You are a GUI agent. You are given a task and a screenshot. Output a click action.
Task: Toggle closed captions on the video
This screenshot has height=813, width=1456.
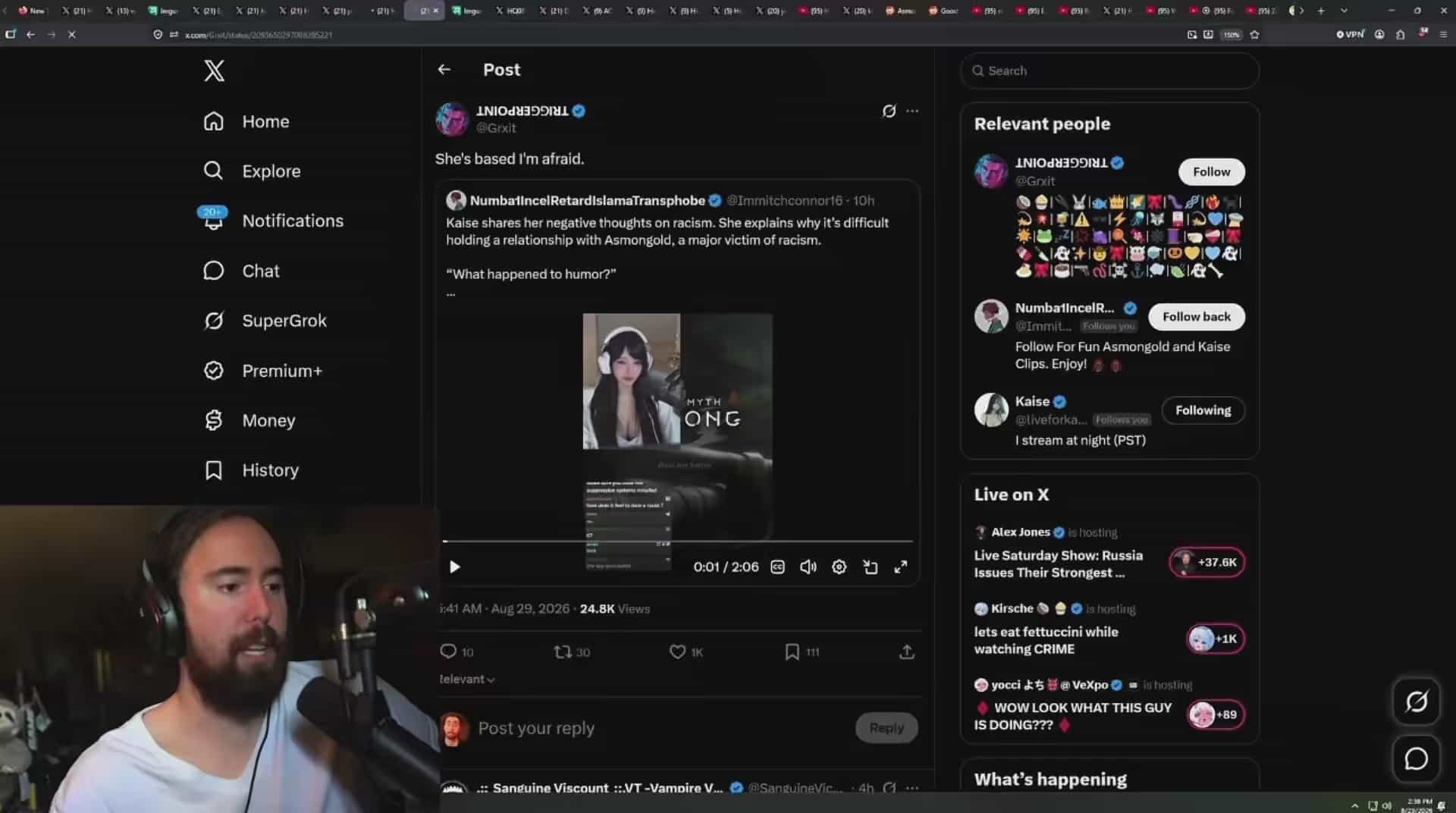coord(777,567)
